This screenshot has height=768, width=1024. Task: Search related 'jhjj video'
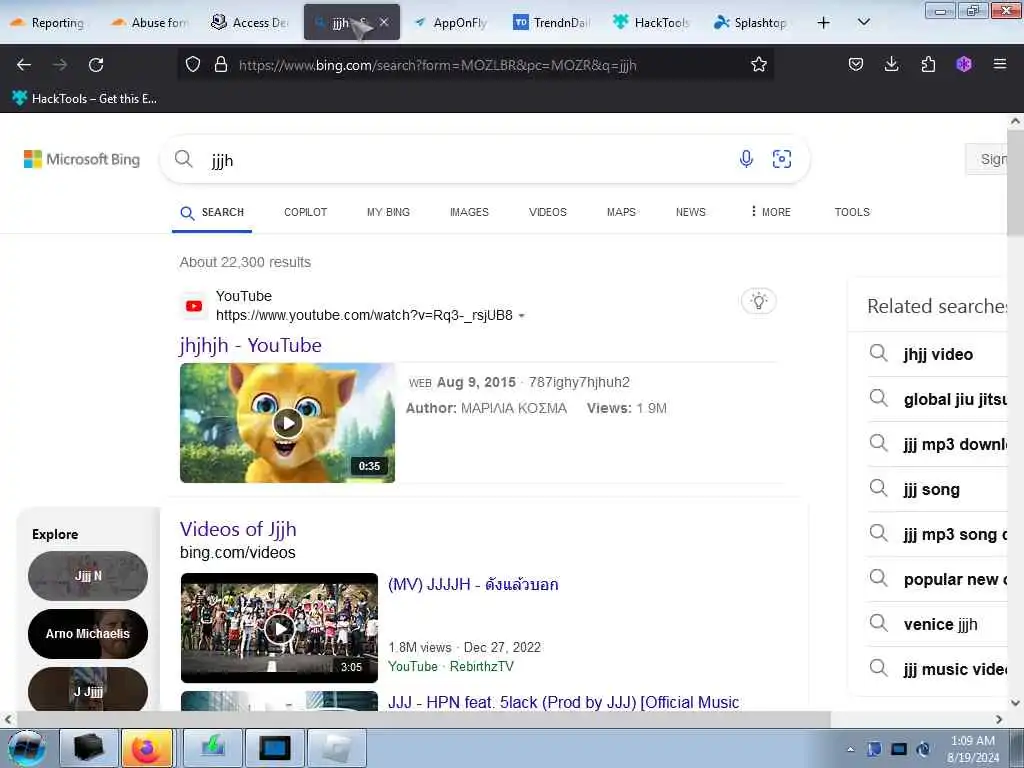coord(938,355)
